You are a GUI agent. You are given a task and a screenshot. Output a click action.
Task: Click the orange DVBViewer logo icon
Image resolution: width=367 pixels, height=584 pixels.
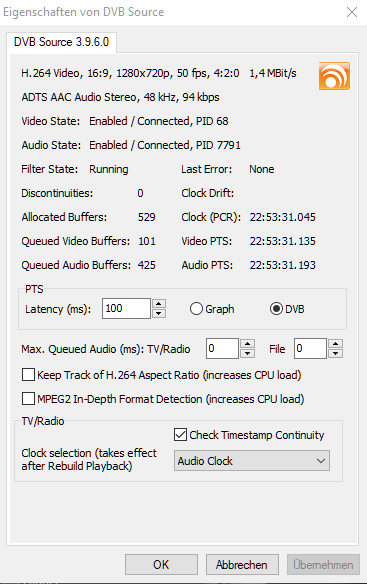point(334,76)
